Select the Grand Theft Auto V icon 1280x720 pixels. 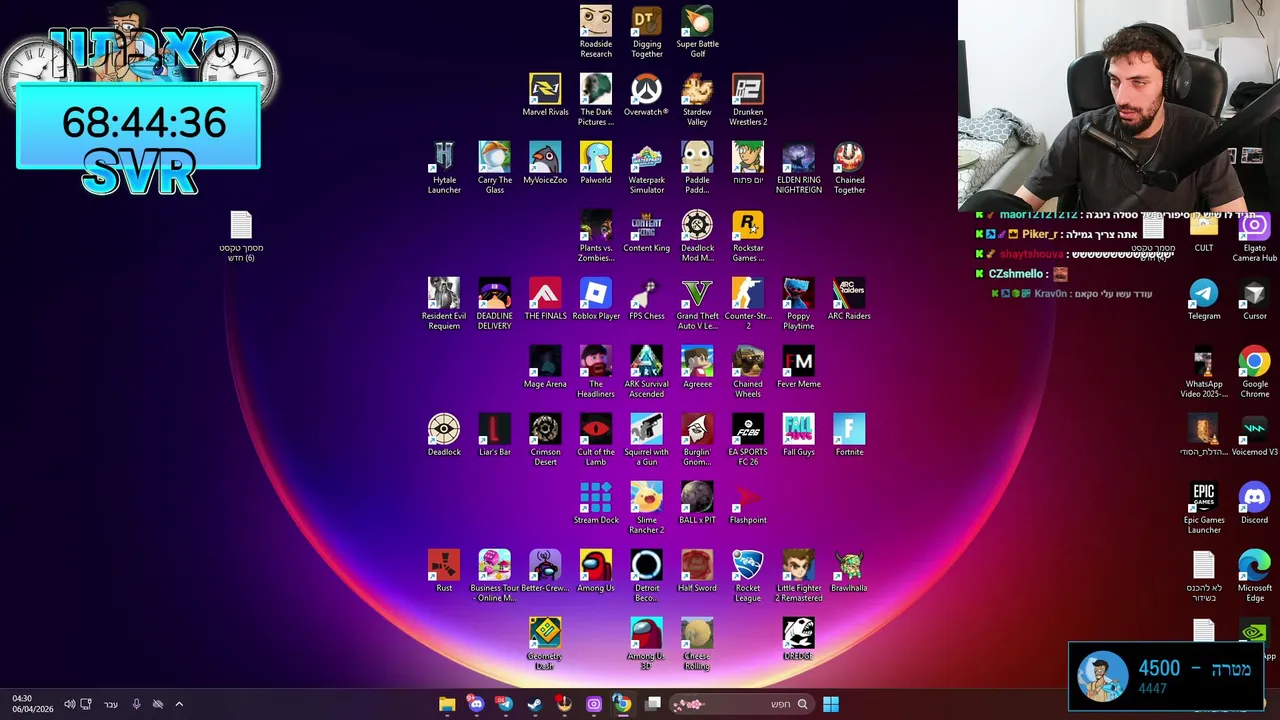tap(698, 303)
